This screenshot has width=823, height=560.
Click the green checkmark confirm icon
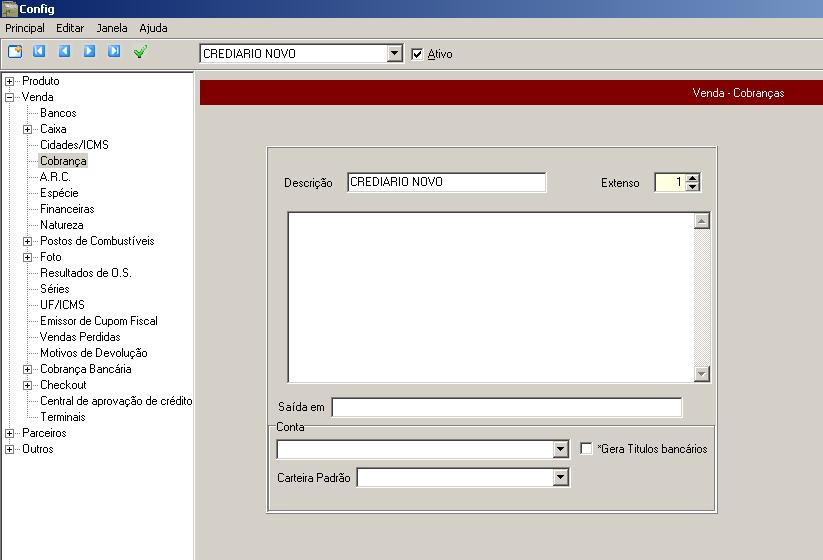click(x=140, y=51)
